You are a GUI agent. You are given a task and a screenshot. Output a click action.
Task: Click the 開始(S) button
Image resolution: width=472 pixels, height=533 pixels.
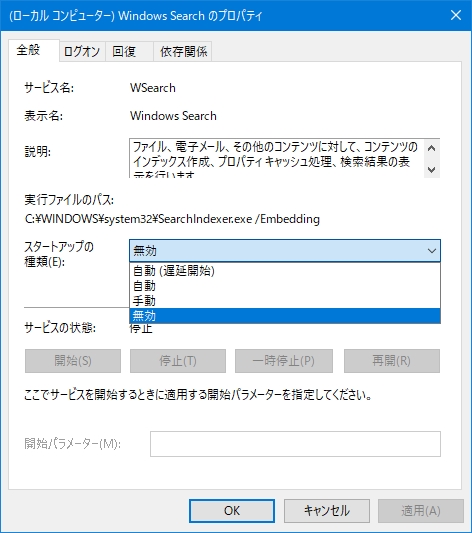coord(73,361)
